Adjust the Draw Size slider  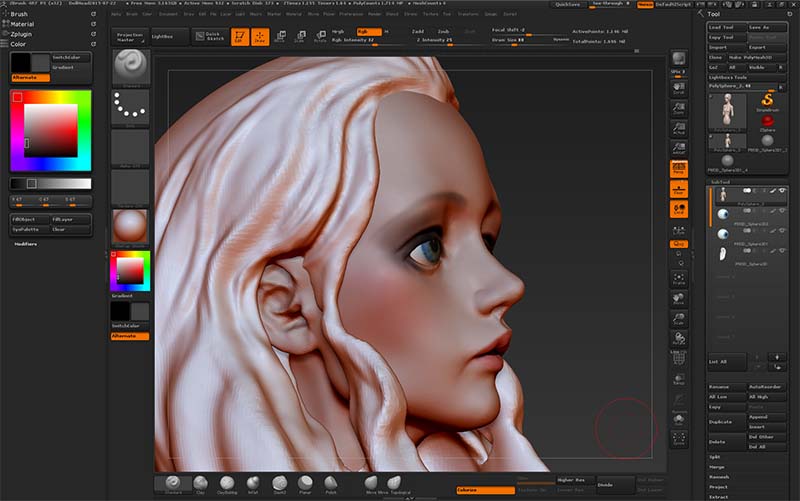(530, 40)
